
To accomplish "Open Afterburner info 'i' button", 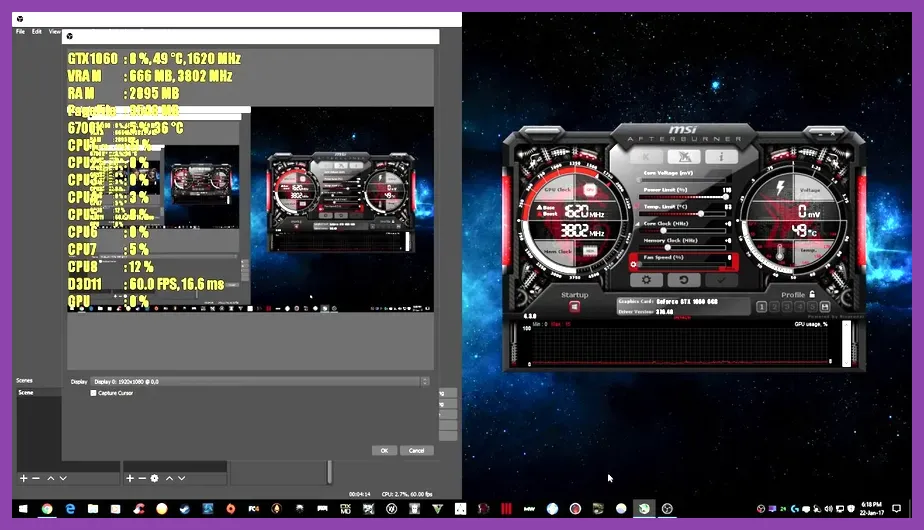I will pos(721,157).
